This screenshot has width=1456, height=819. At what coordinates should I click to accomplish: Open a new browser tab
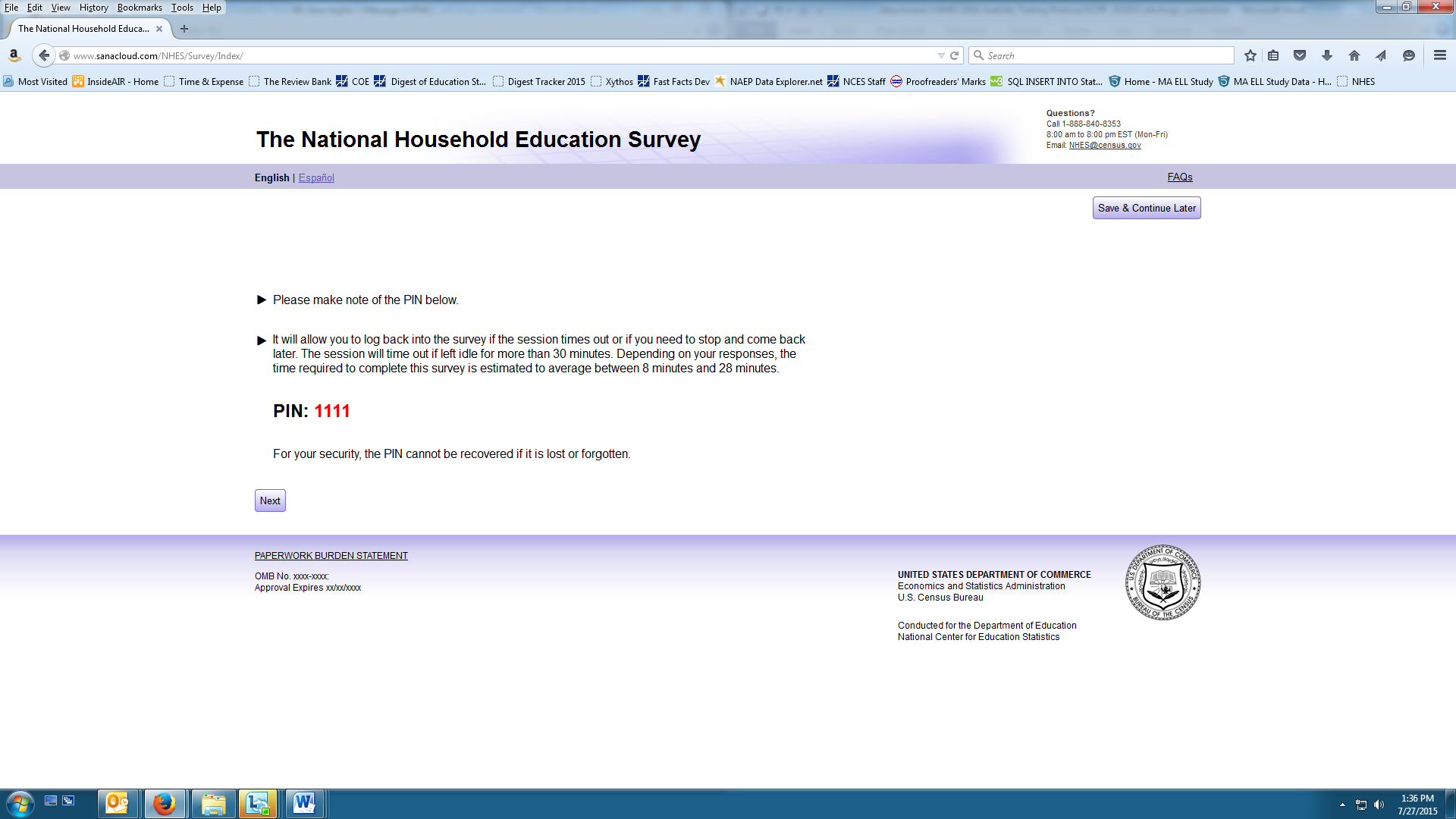click(x=184, y=29)
